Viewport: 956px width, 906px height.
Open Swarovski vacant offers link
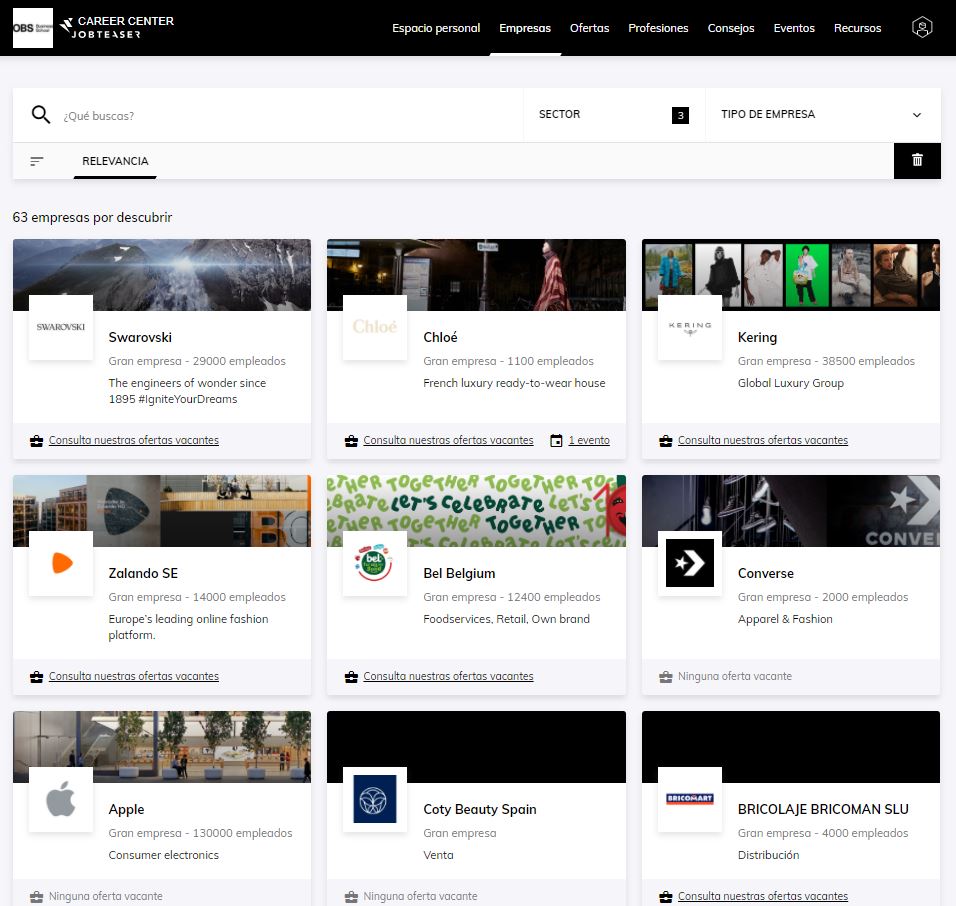pos(134,440)
